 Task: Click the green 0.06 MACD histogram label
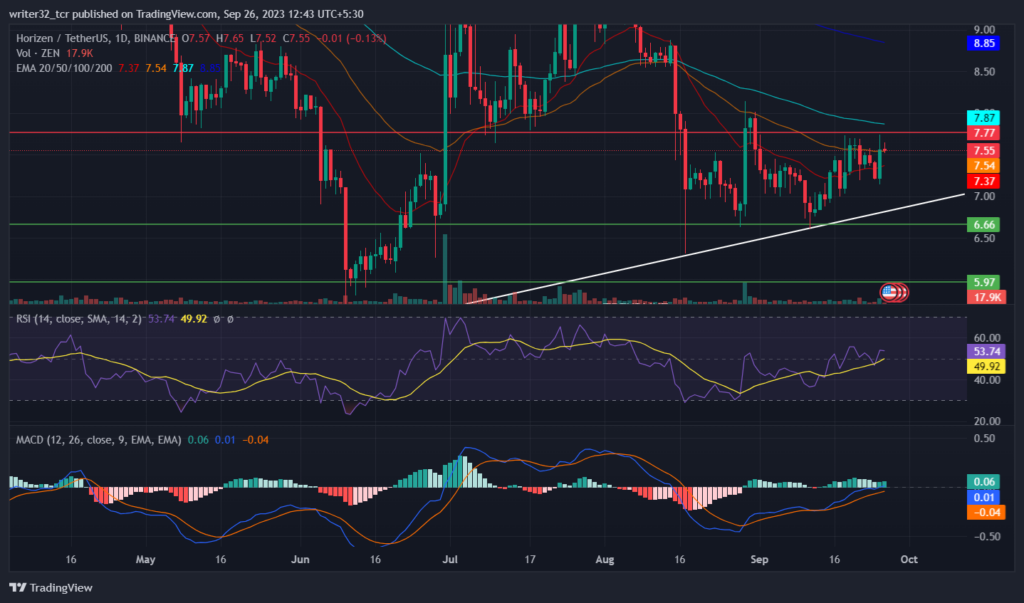tap(984, 481)
